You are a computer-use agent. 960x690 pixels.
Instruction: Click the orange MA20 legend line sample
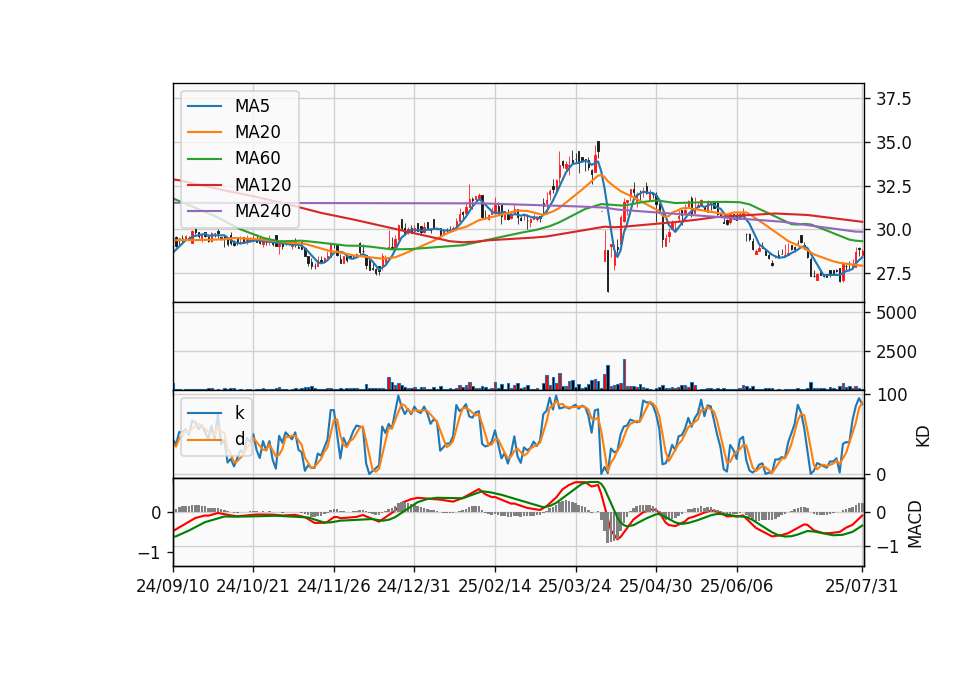click(x=204, y=132)
